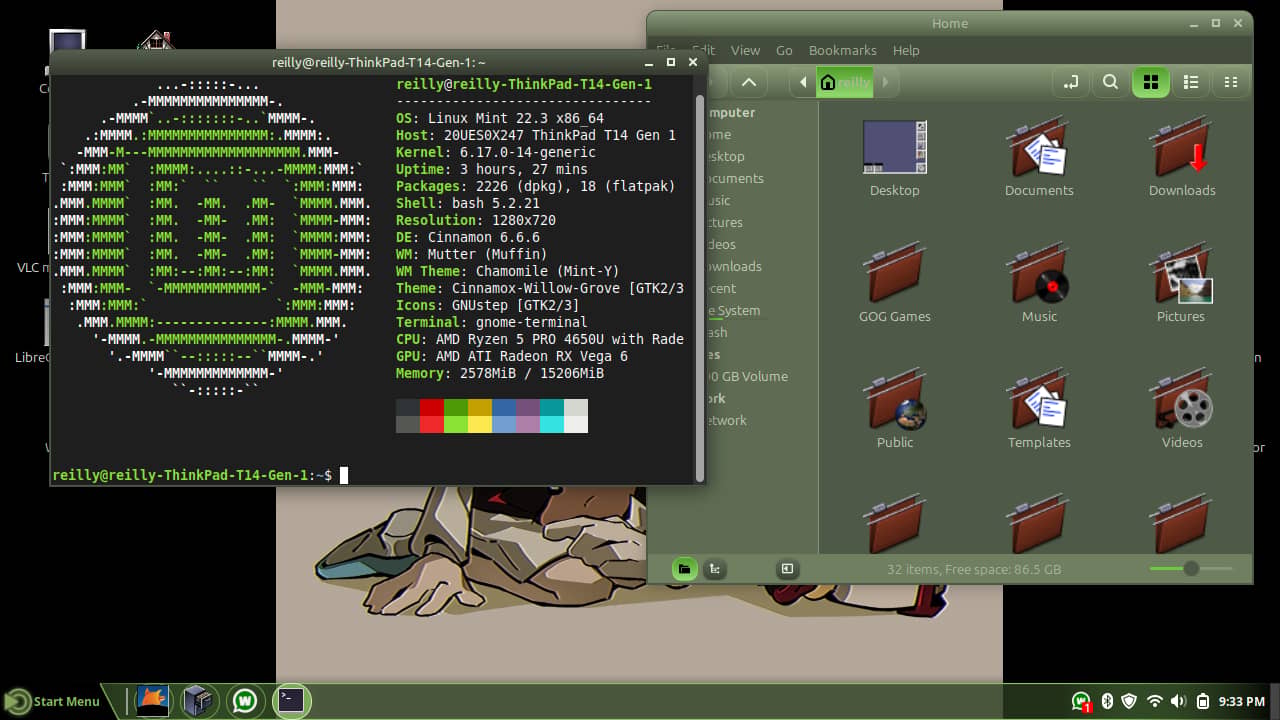Open the volume speaker tray icon

pos(1179,701)
